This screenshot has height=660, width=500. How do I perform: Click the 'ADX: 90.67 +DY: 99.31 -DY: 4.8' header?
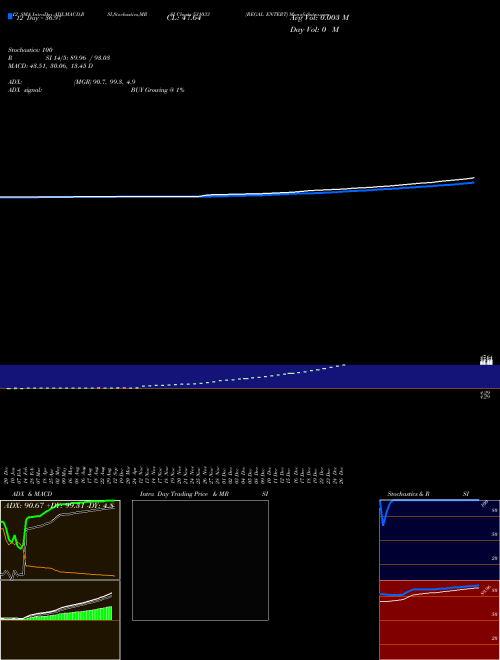(x=59, y=505)
